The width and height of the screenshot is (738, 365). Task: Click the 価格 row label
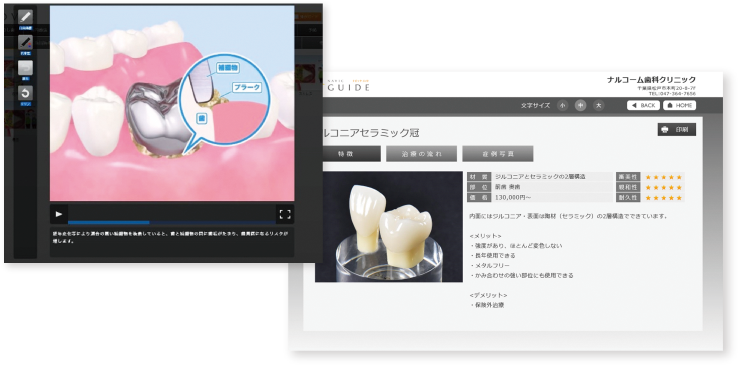[479, 198]
